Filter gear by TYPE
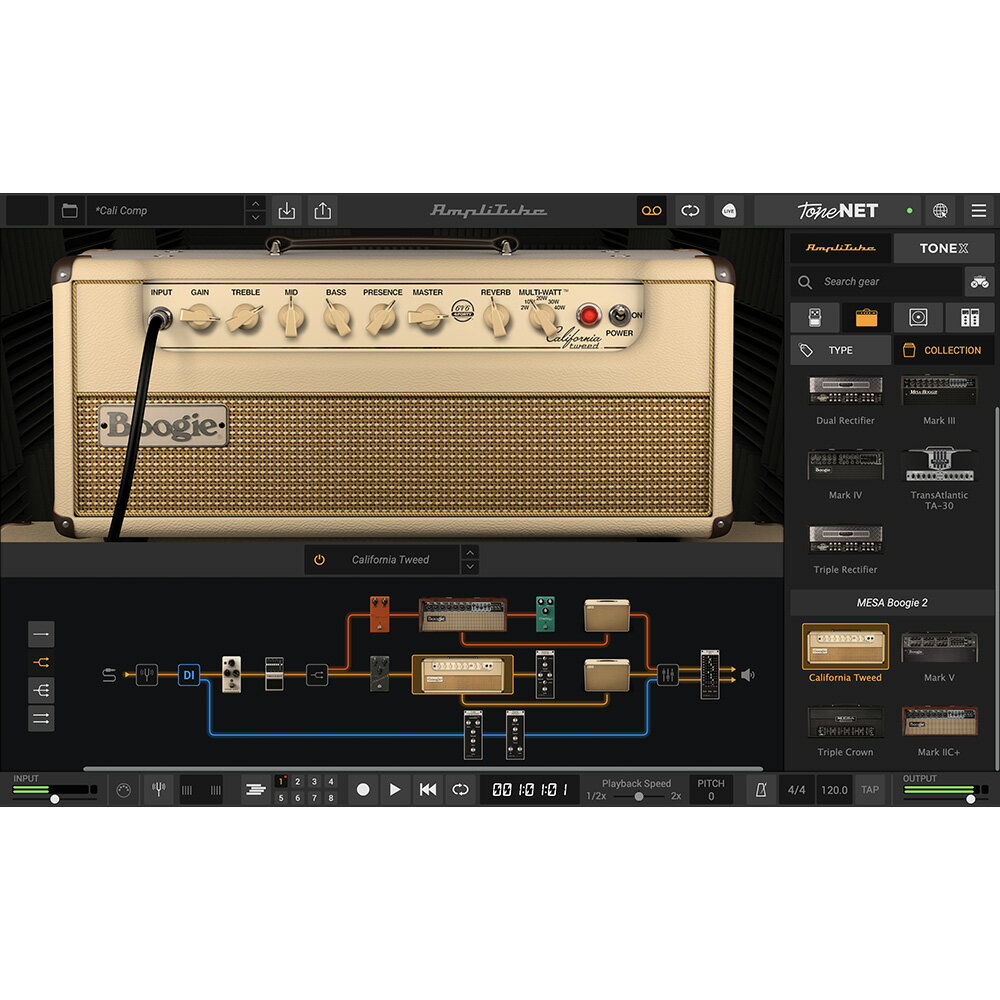 point(841,350)
